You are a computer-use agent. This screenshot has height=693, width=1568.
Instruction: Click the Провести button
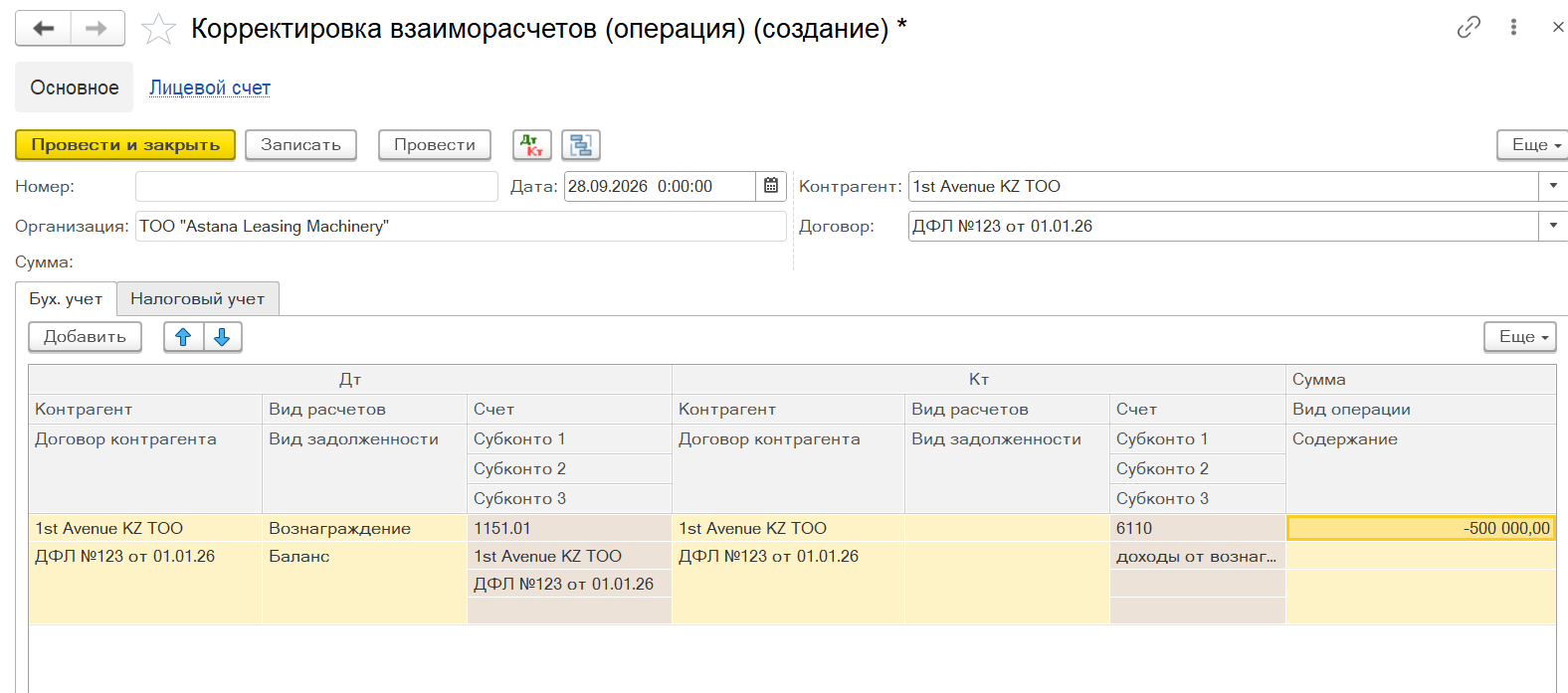pos(435,145)
